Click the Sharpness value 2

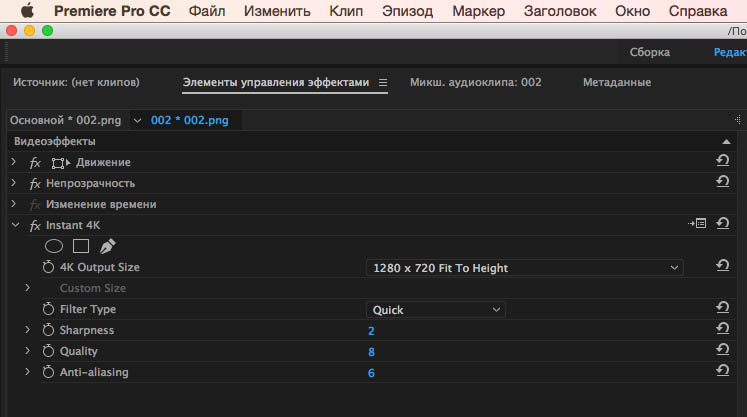click(371, 331)
